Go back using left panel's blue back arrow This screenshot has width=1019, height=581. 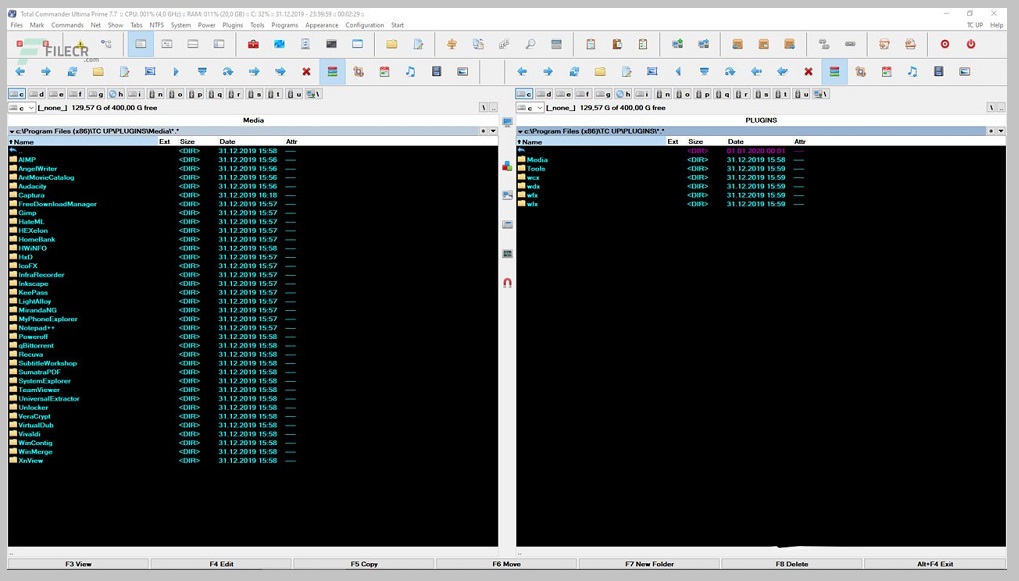click(20, 71)
